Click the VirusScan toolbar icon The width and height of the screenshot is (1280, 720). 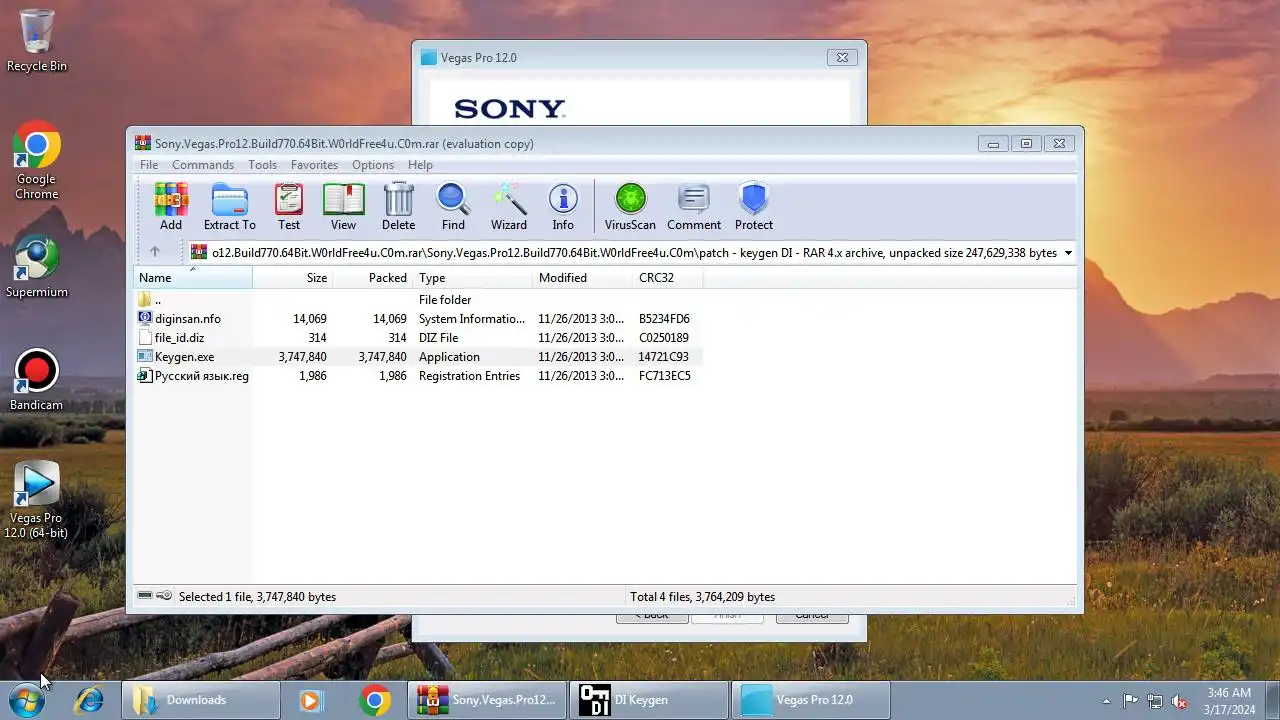pos(630,207)
